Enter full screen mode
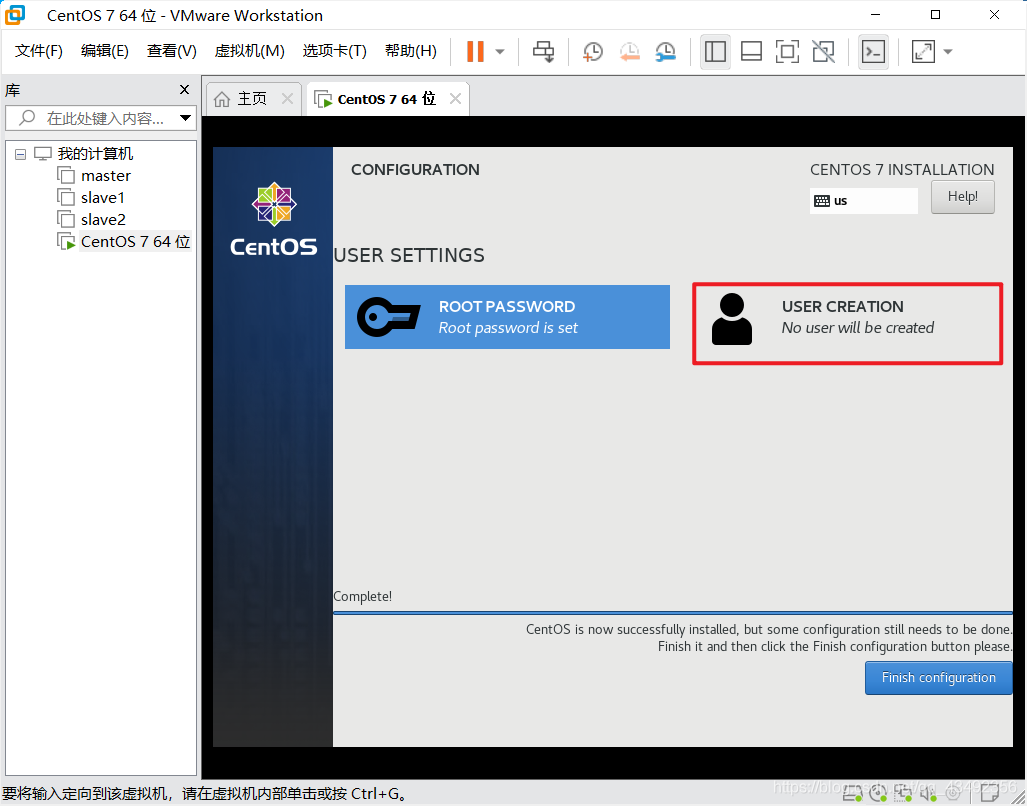1027x806 pixels. click(x=787, y=52)
